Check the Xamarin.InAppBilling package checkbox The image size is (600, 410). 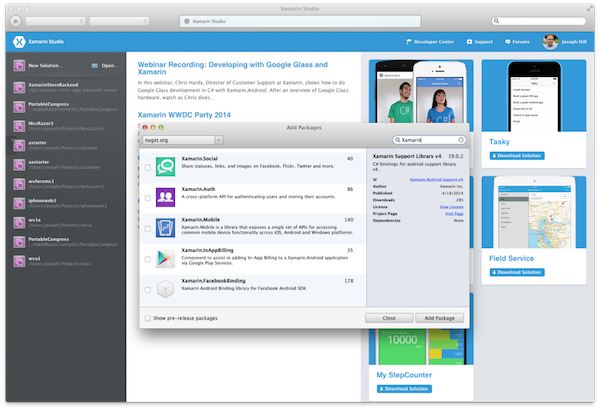148,260
